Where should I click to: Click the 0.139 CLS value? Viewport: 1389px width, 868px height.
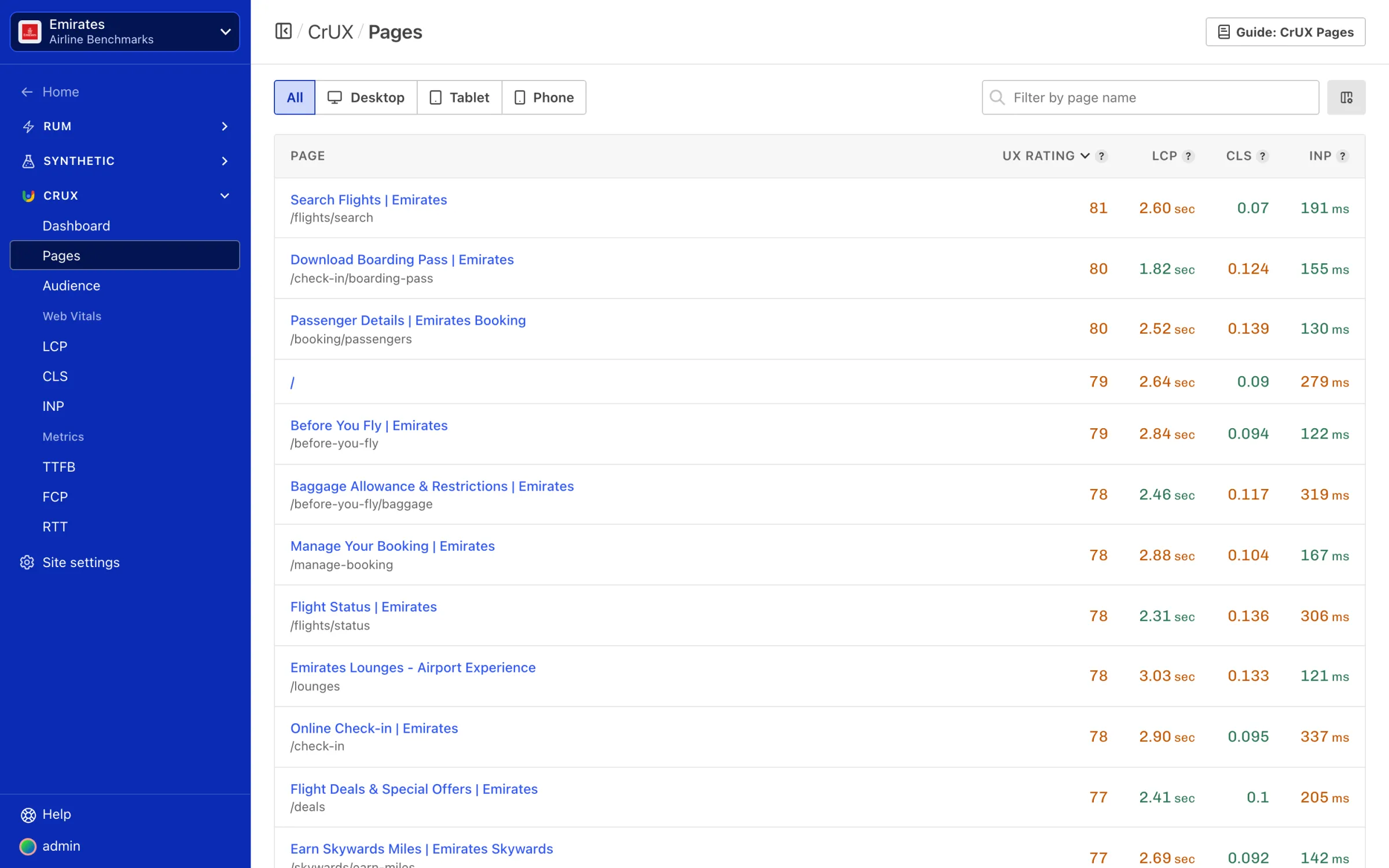coord(1248,329)
